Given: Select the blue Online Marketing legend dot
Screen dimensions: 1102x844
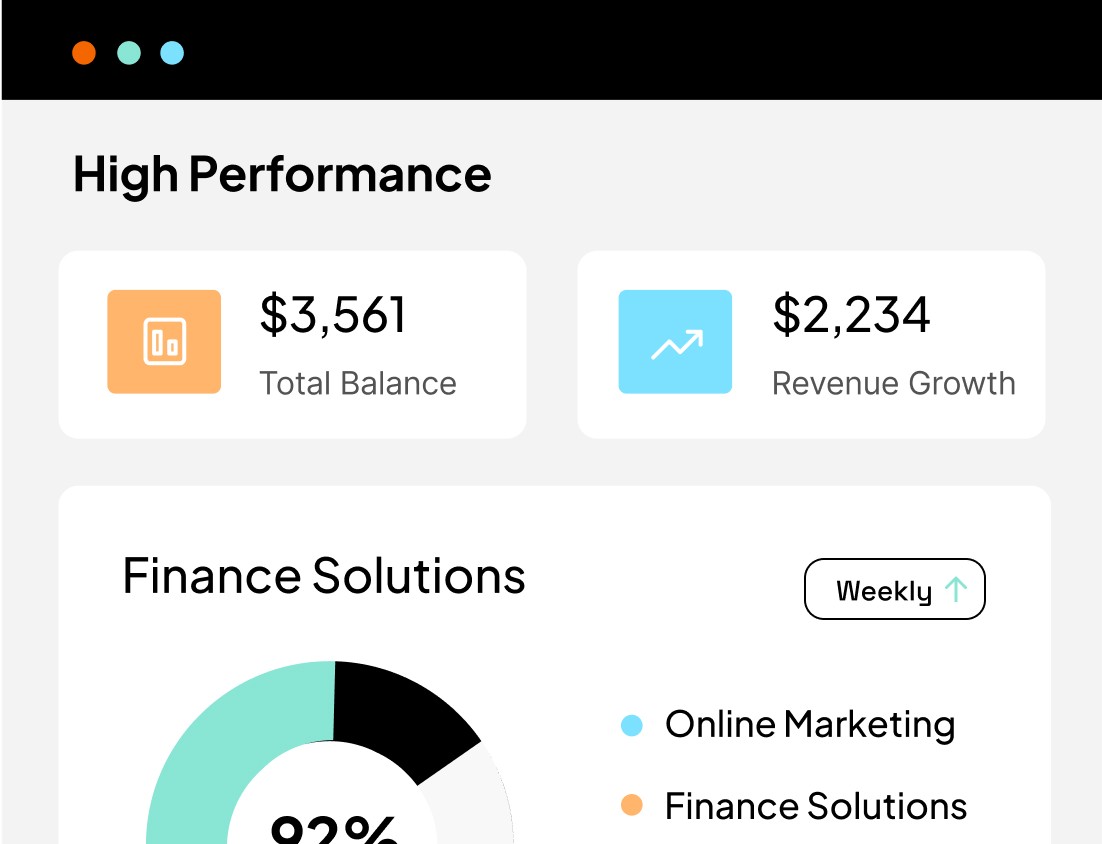Looking at the screenshot, I should (x=632, y=725).
